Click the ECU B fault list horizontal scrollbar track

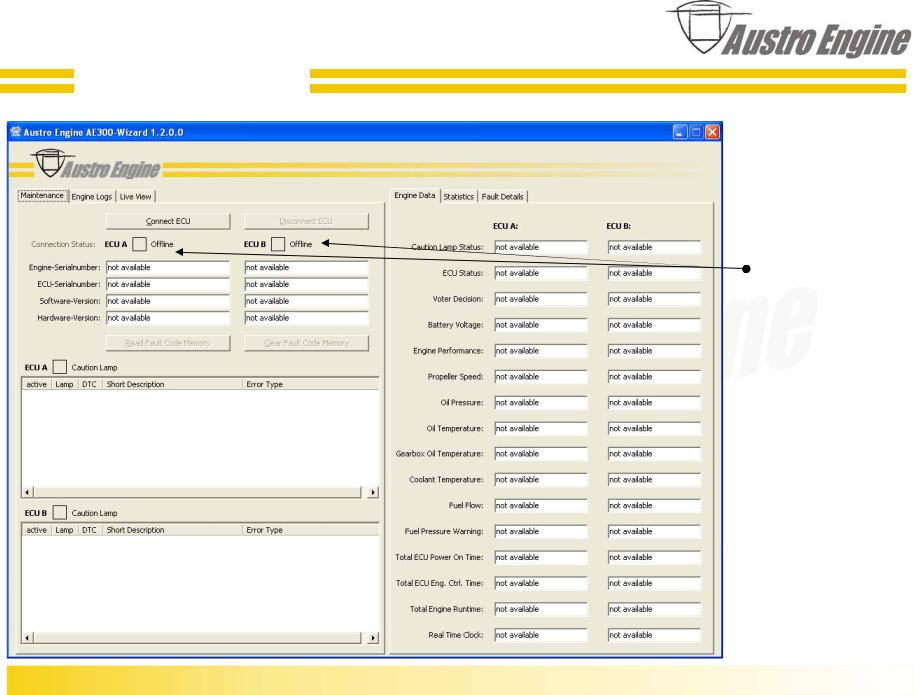pyautogui.click(x=197, y=638)
